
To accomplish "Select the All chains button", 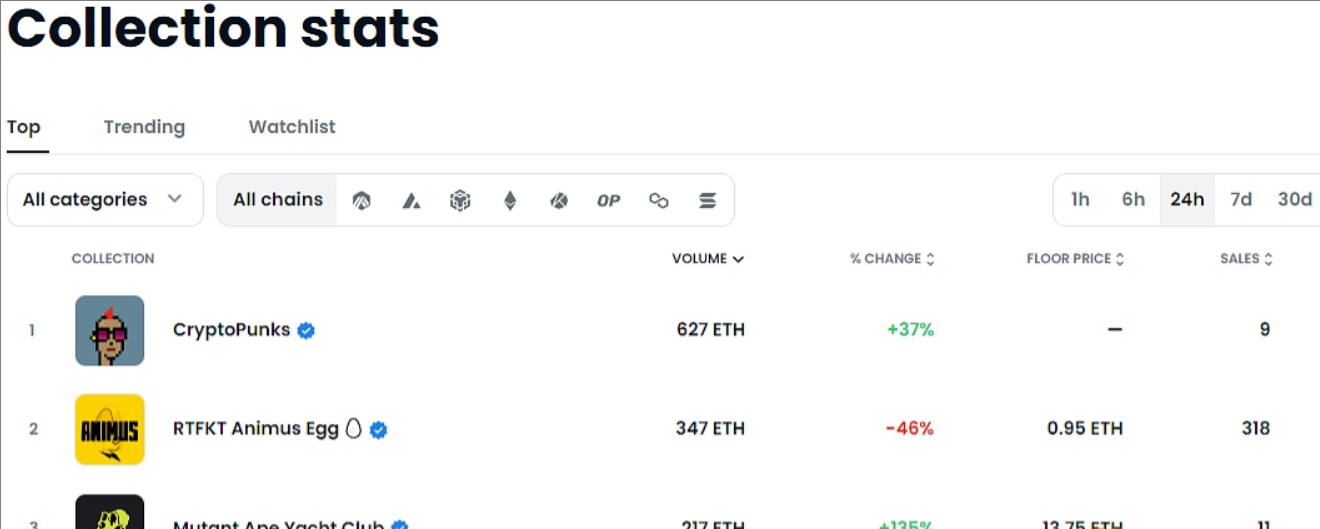I will click(x=278, y=200).
